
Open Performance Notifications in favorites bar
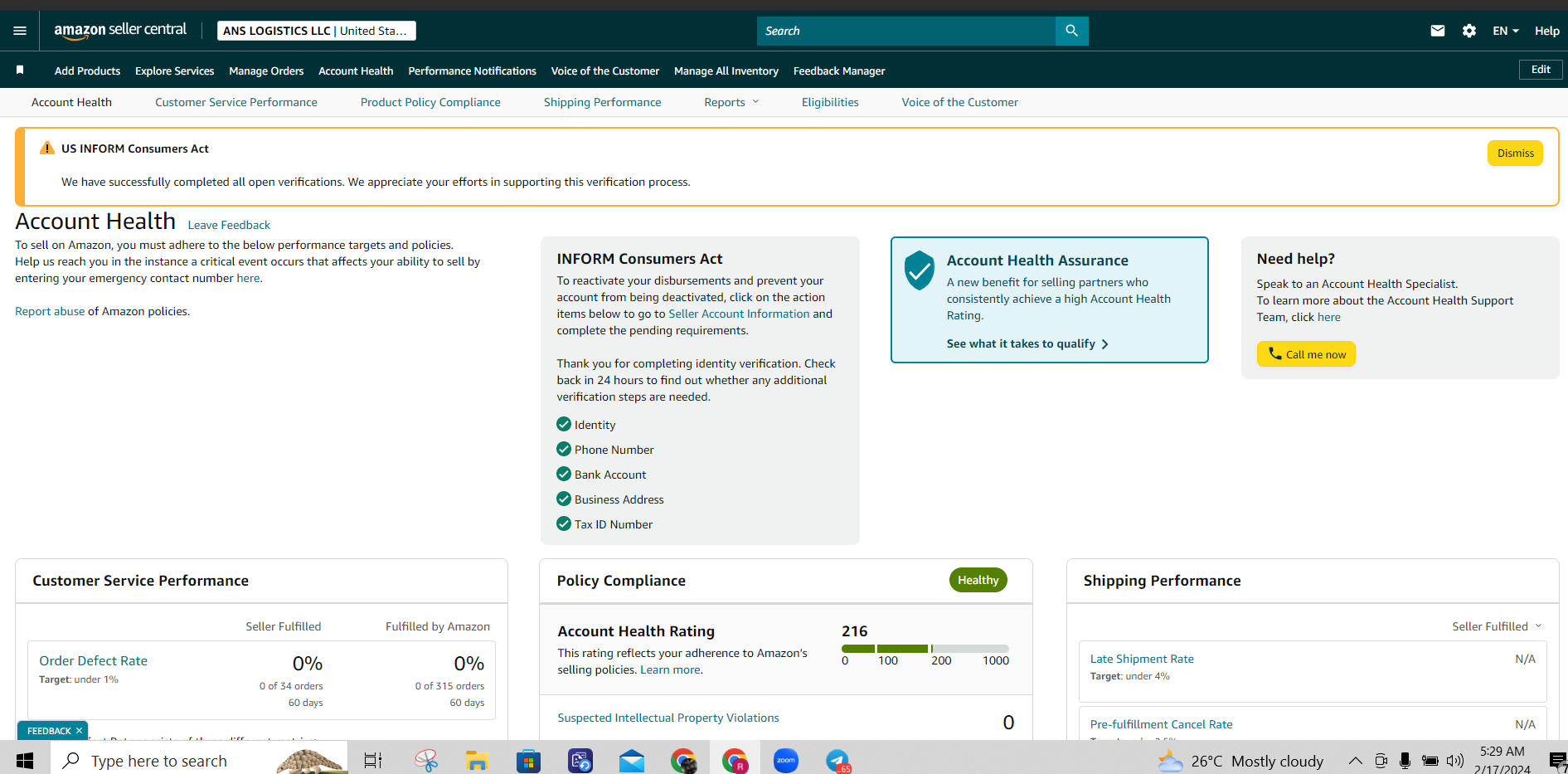(x=472, y=71)
